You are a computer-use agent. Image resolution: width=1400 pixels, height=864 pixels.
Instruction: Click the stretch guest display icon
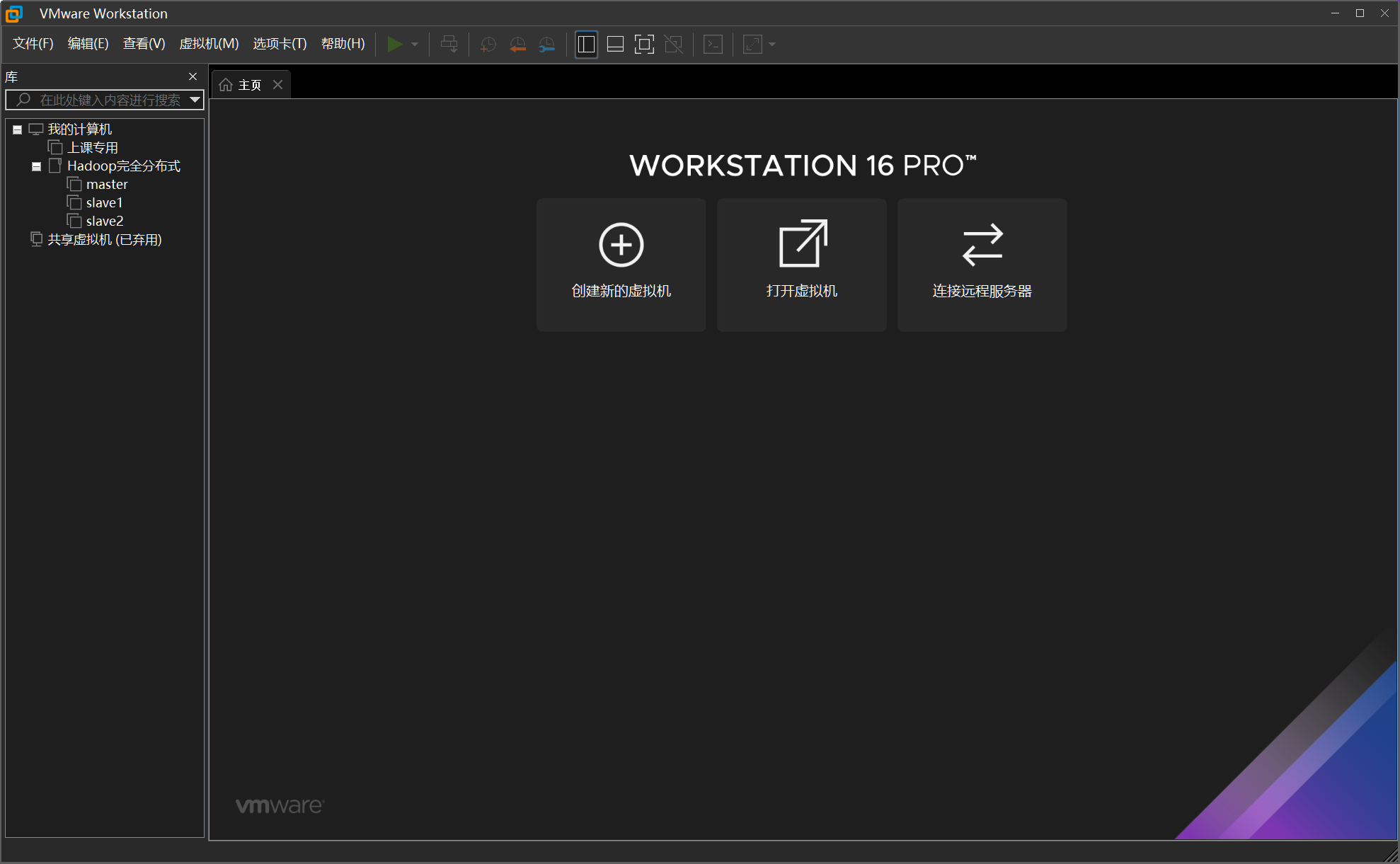point(752,45)
